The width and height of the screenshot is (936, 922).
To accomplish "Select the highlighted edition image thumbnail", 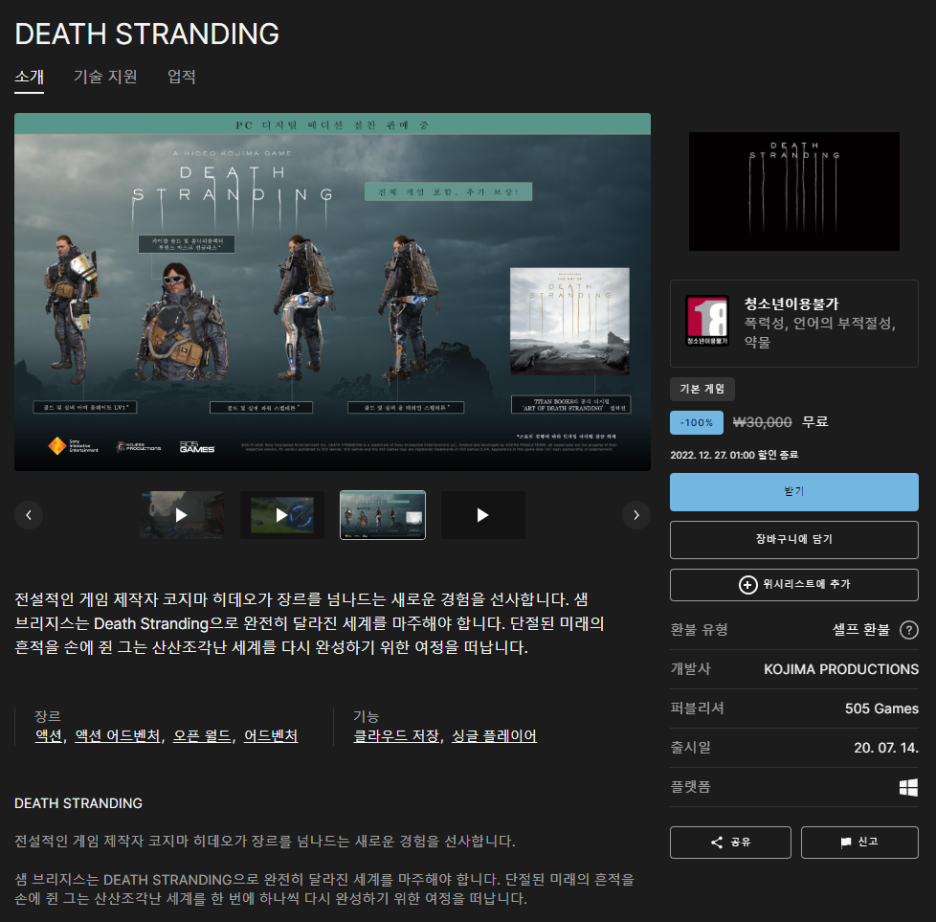I will pyautogui.click(x=383, y=515).
